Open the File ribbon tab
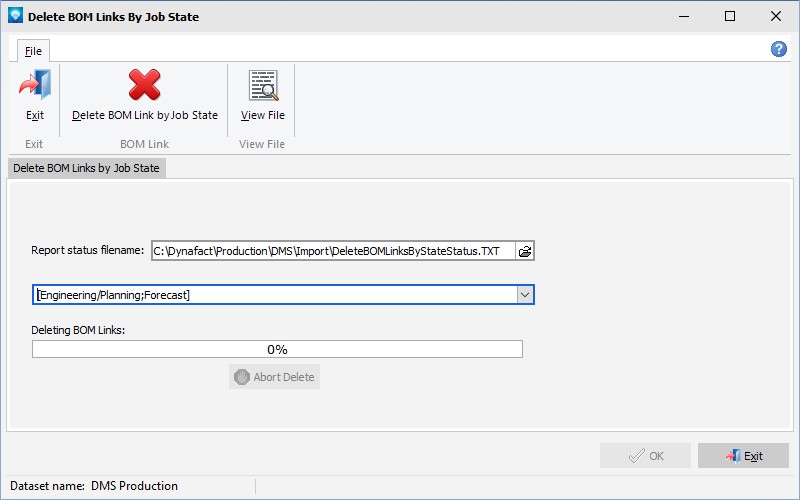 (33, 51)
